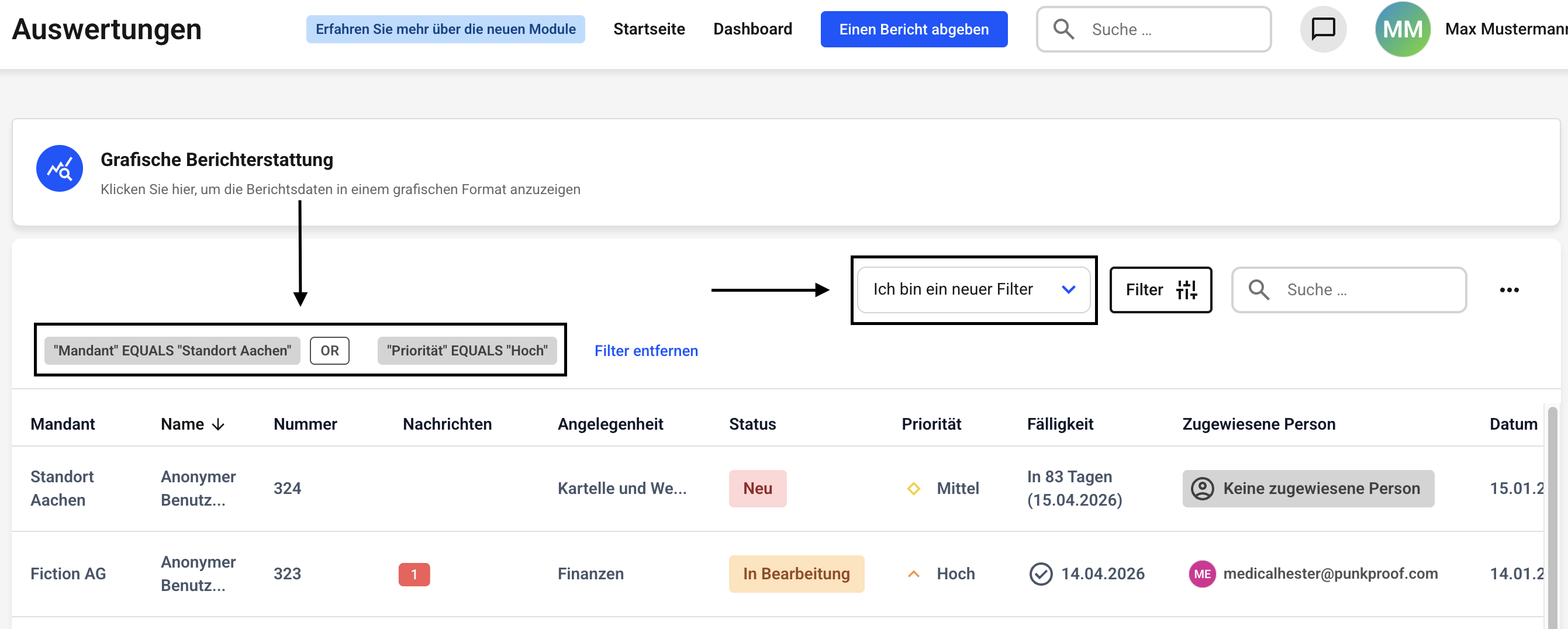
Task: Click the Hoch priority arrow icon
Action: 913,573
